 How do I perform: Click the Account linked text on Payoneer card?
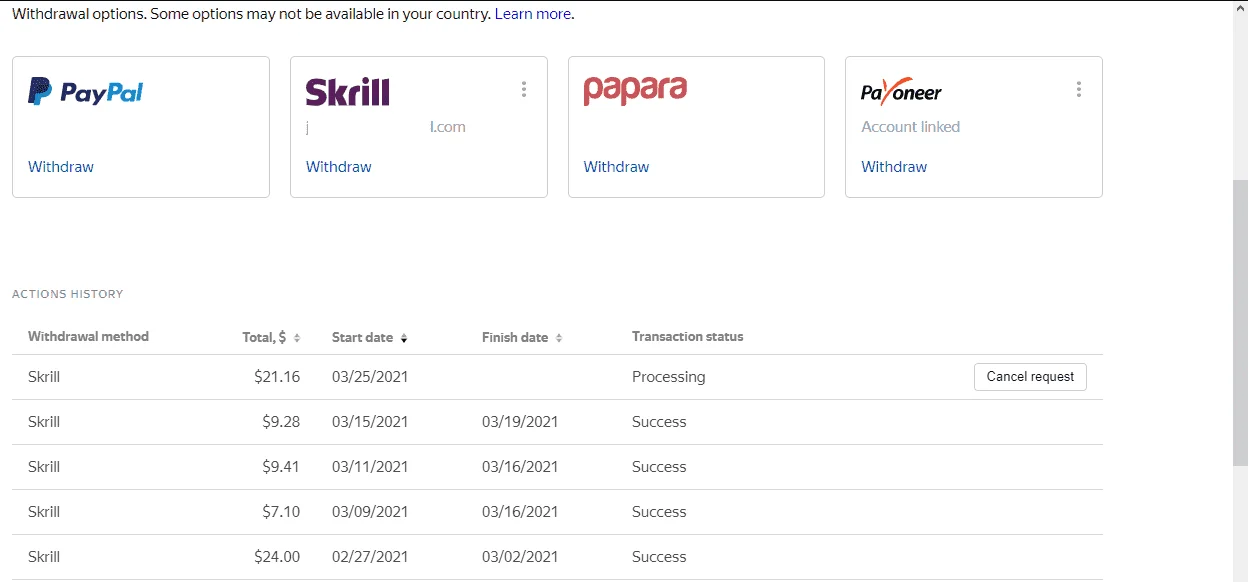pos(910,127)
